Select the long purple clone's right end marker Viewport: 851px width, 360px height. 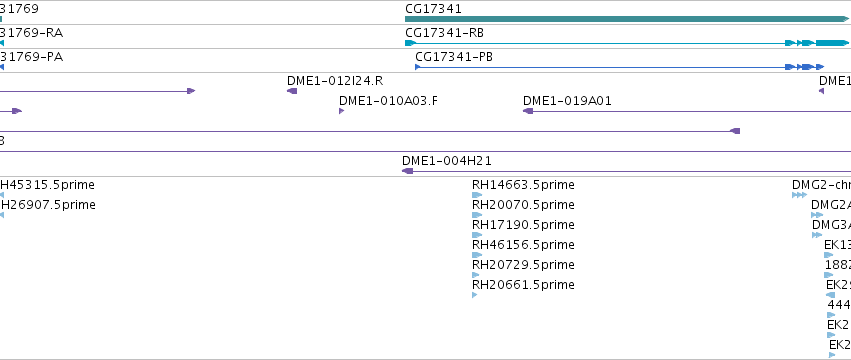click(x=735, y=131)
